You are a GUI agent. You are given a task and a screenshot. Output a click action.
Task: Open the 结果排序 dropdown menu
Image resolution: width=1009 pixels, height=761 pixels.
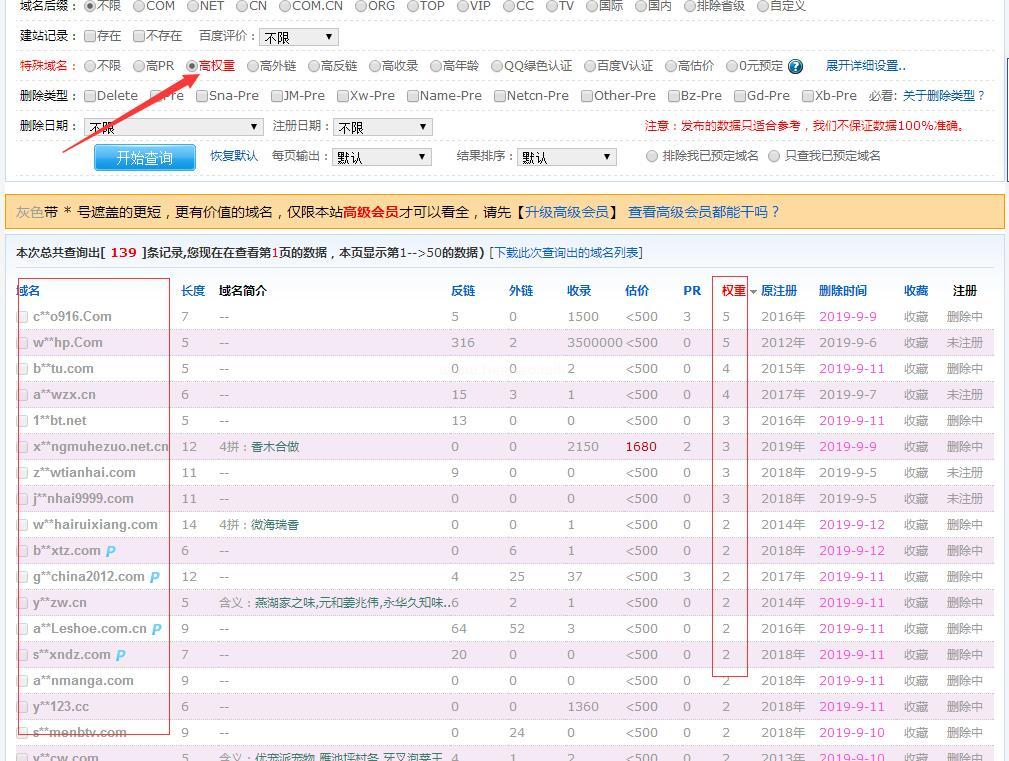click(566, 157)
